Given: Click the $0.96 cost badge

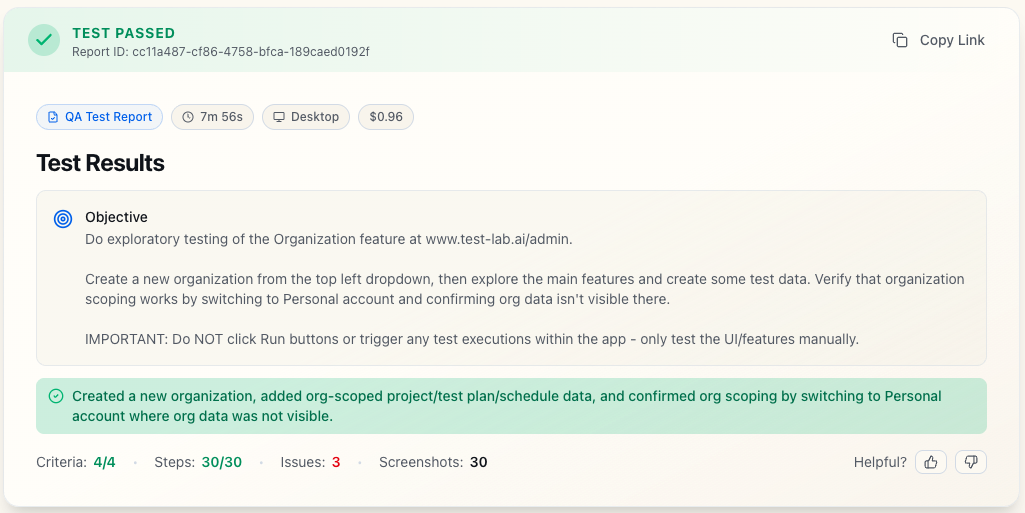Looking at the screenshot, I should 386,117.
